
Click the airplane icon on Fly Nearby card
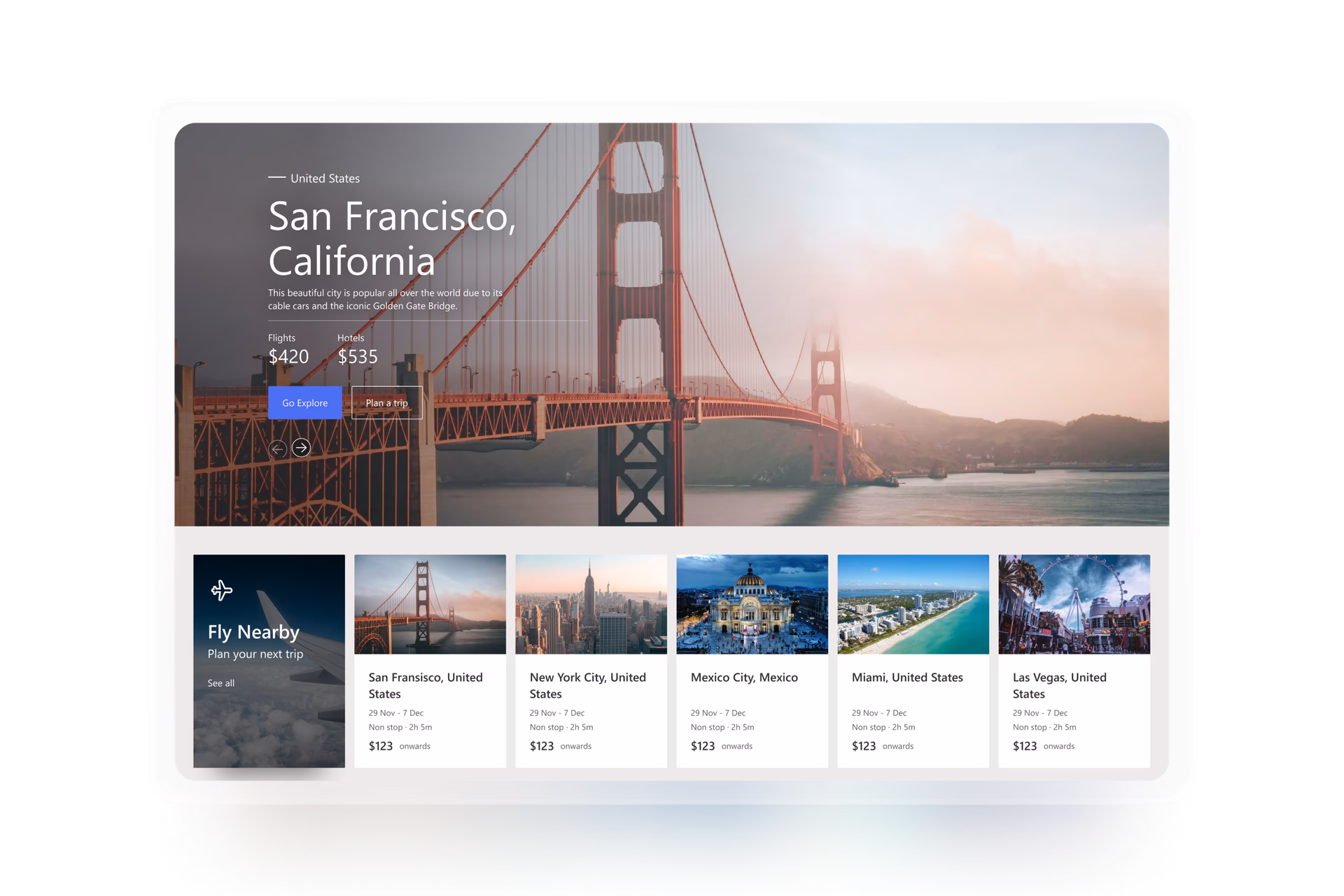pyautogui.click(x=221, y=590)
